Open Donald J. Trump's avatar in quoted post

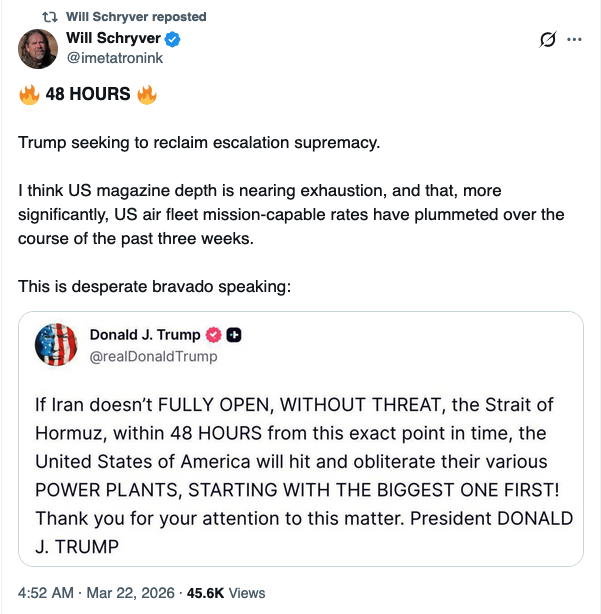point(56,345)
